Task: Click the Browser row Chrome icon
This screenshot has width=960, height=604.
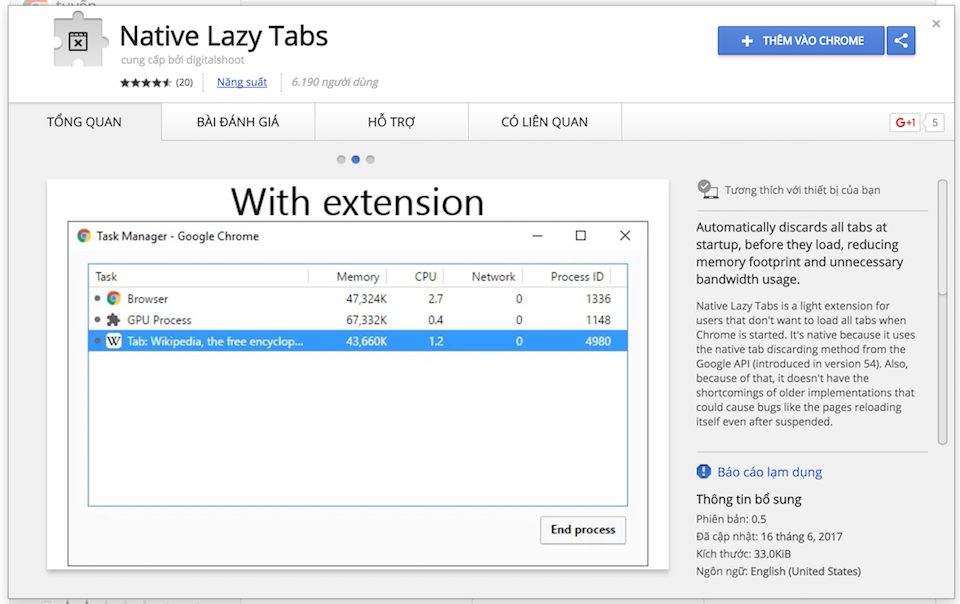Action: (114, 298)
